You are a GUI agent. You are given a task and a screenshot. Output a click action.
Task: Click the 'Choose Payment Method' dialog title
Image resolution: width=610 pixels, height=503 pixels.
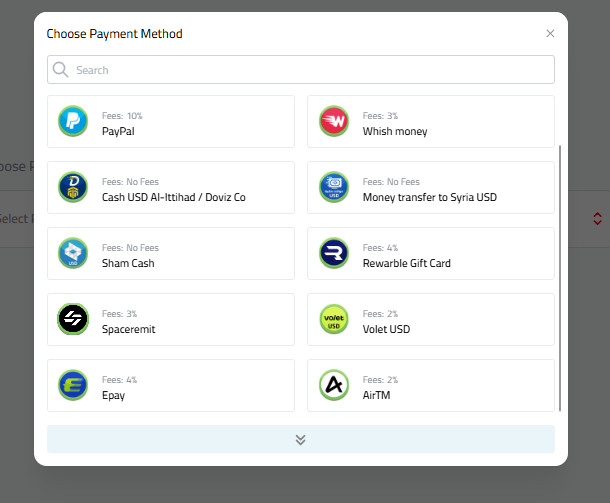[114, 34]
